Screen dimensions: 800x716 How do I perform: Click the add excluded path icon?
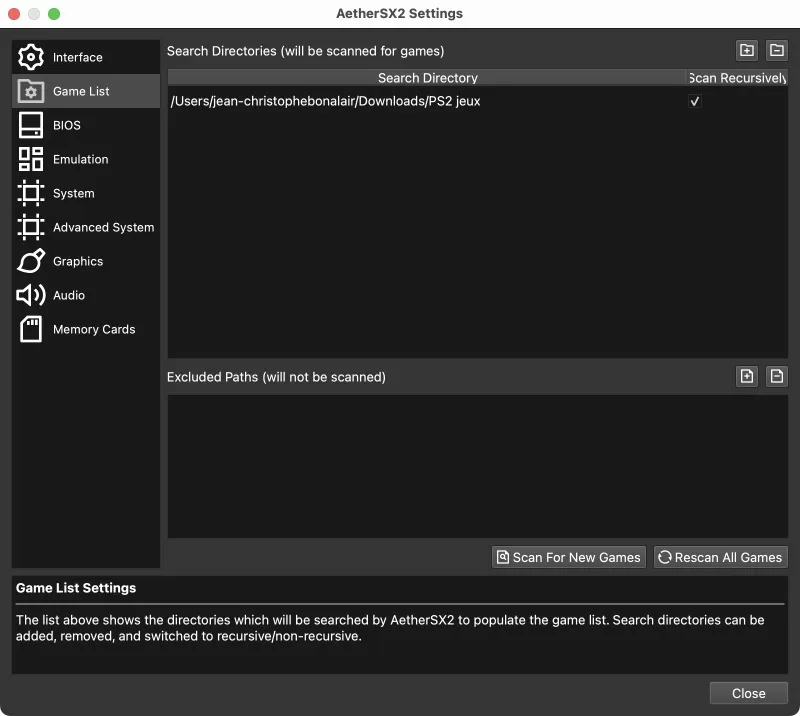(746, 376)
